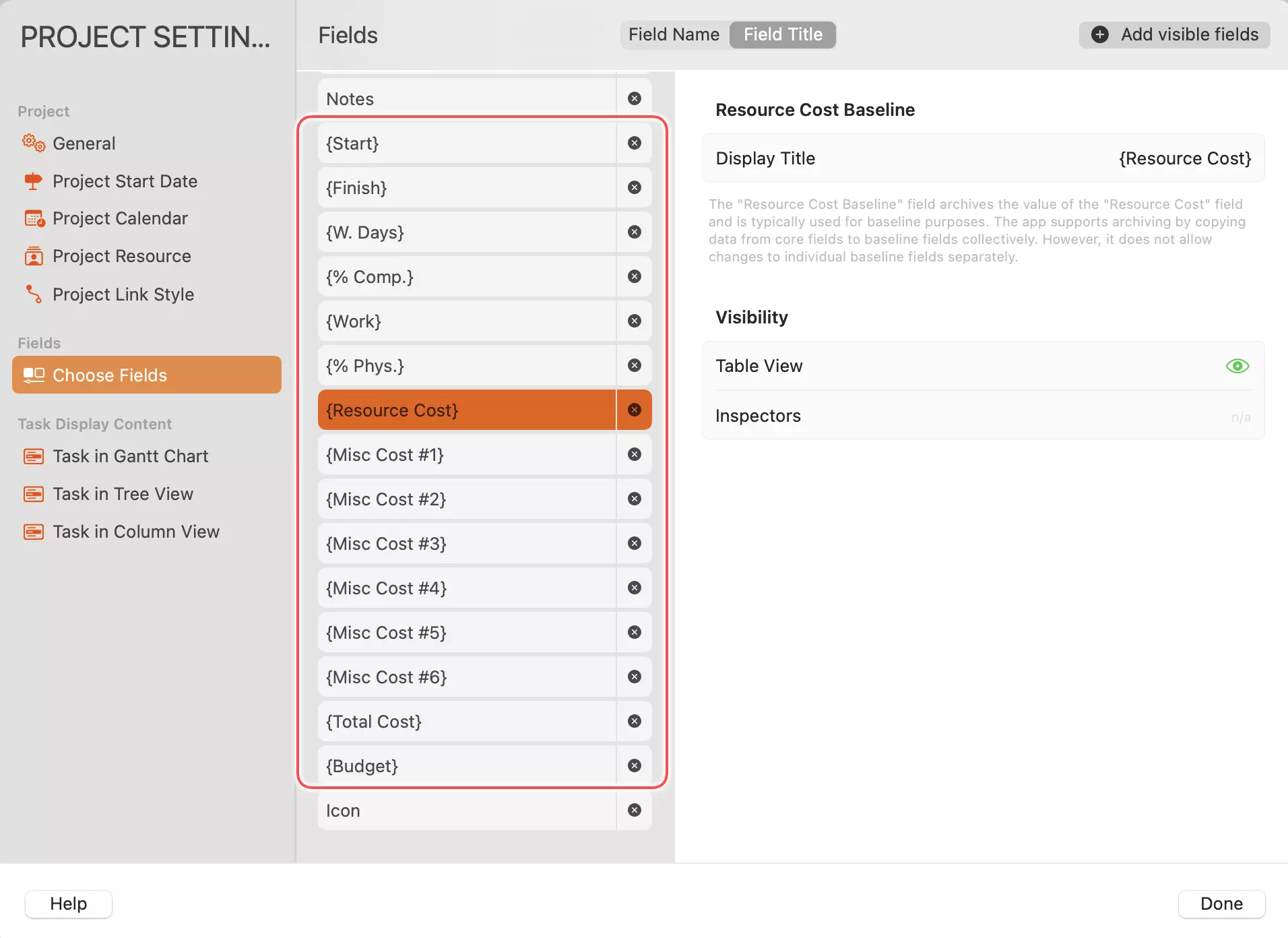This screenshot has height=938, width=1288.
Task: Select the Field Title tab
Action: 782,34
